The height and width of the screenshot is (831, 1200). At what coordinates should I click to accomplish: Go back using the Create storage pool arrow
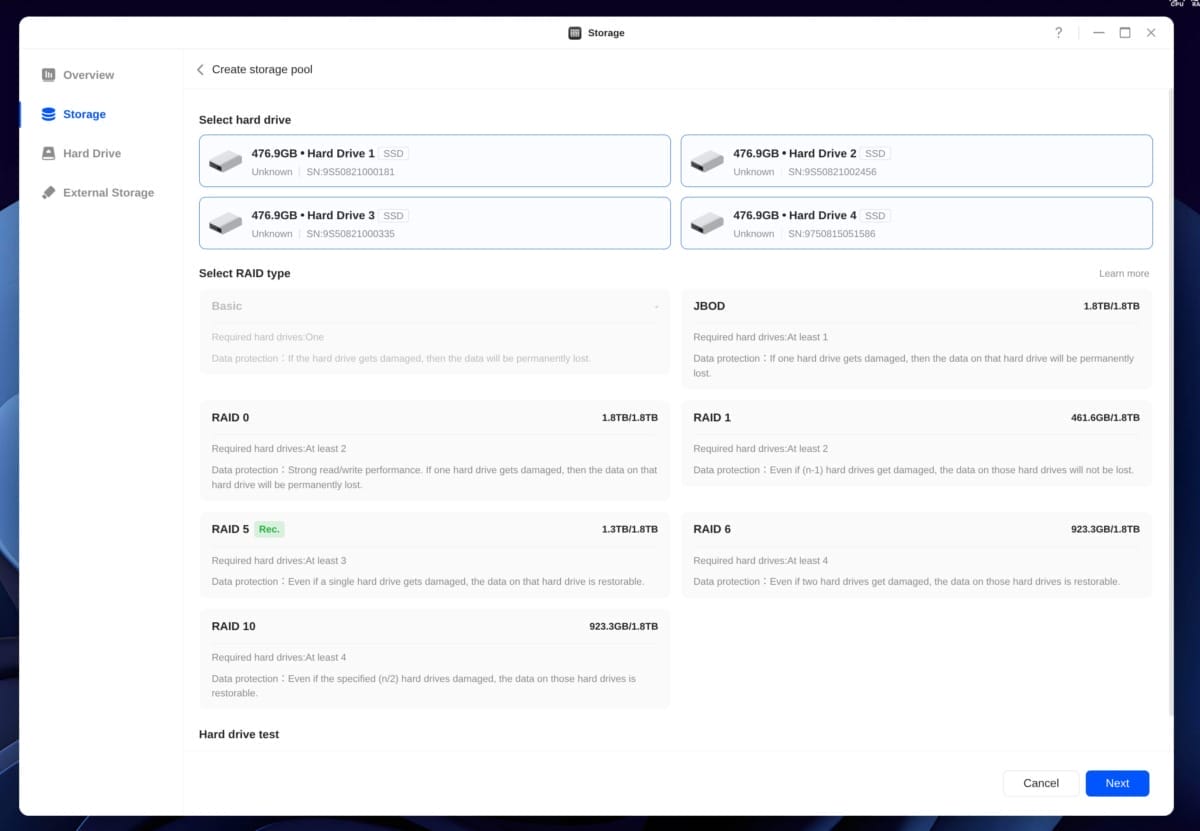click(201, 70)
